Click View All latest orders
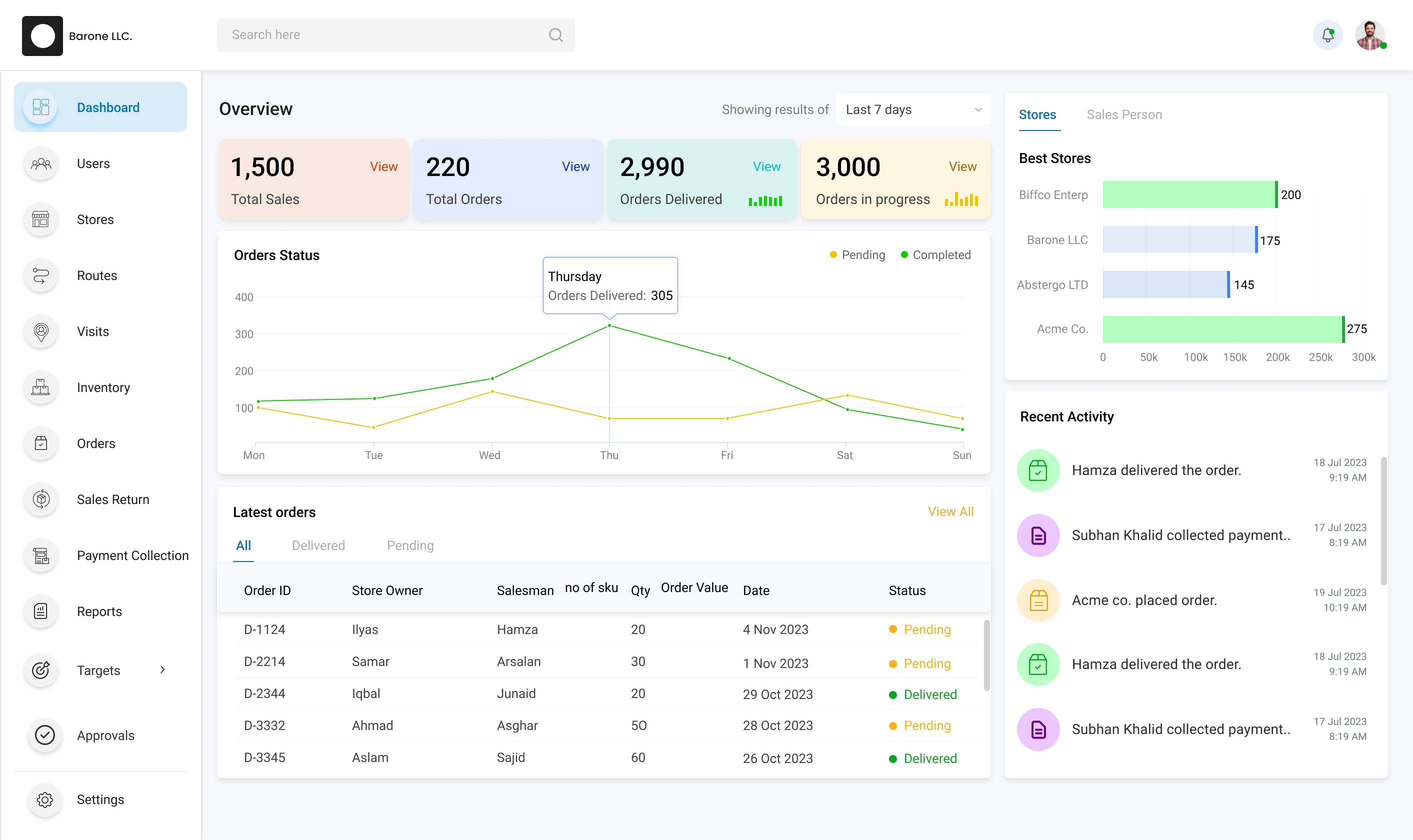Viewport: 1413px width, 840px height. (950, 511)
